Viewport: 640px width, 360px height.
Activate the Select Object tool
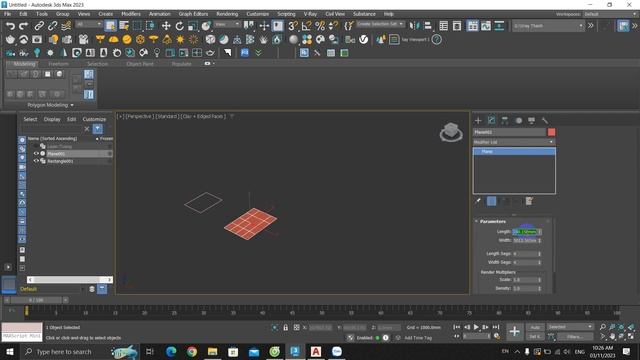pos(110,26)
